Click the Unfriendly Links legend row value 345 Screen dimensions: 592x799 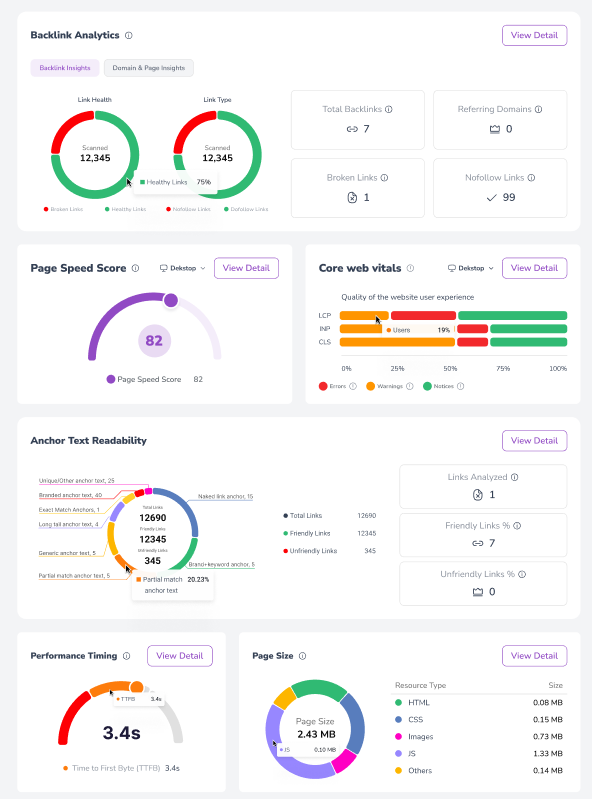click(370, 551)
